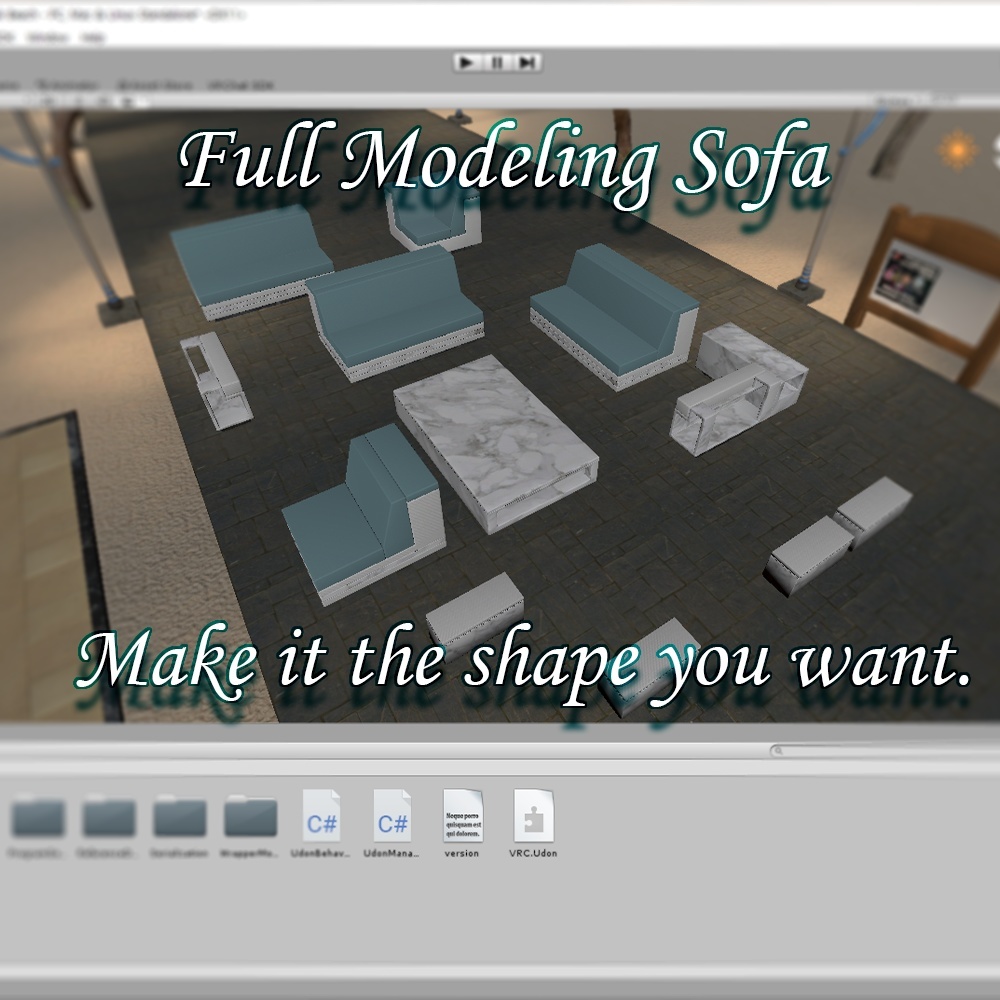This screenshot has height=1000, width=1000.
Task: Select the VRC.Udon assembly definition asset
Action: (x=533, y=823)
